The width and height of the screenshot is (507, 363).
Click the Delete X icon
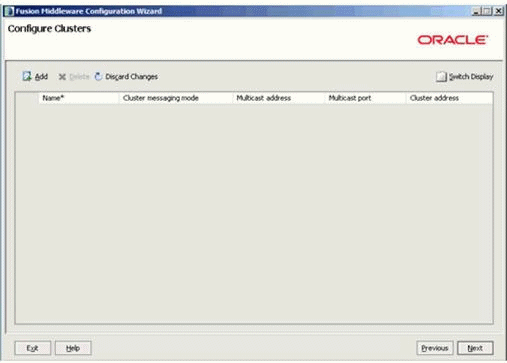(x=62, y=77)
